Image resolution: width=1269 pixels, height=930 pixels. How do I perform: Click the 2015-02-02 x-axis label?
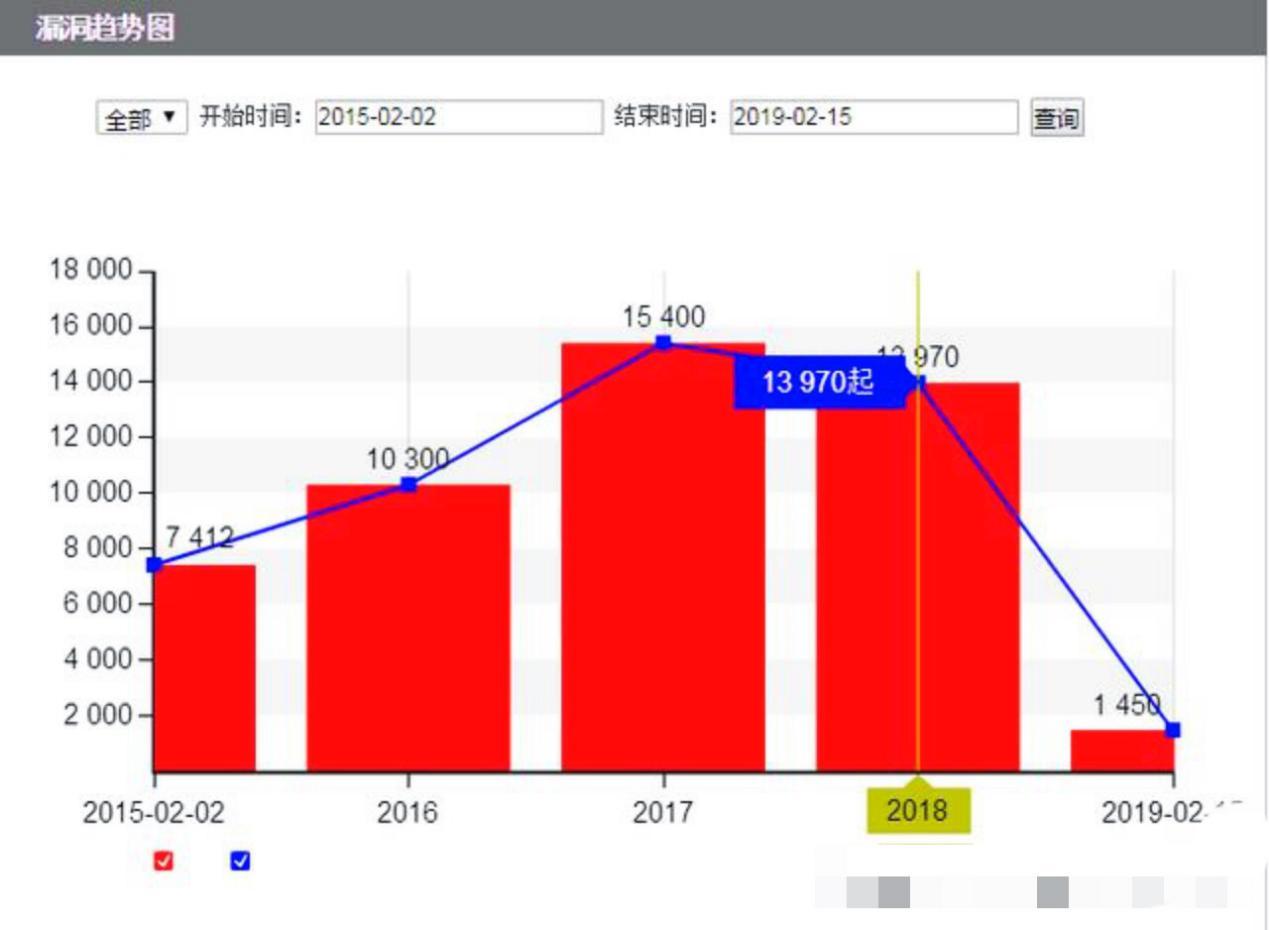point(154,811)
